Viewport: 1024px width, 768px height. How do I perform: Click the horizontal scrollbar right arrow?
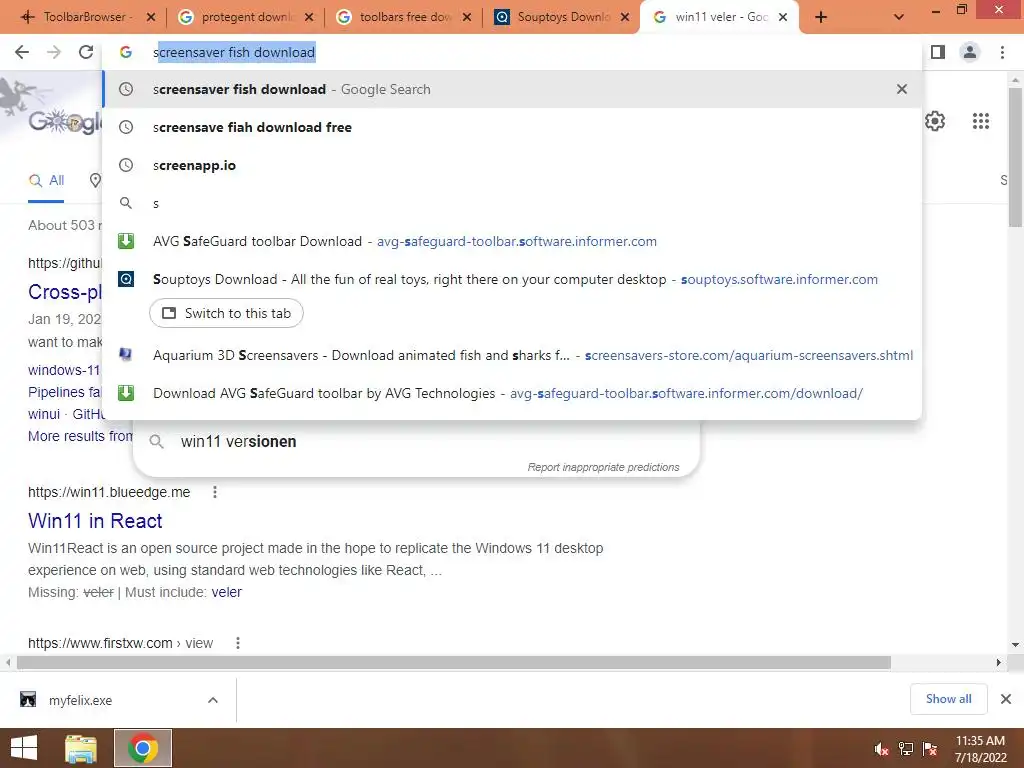click(999, 663)
